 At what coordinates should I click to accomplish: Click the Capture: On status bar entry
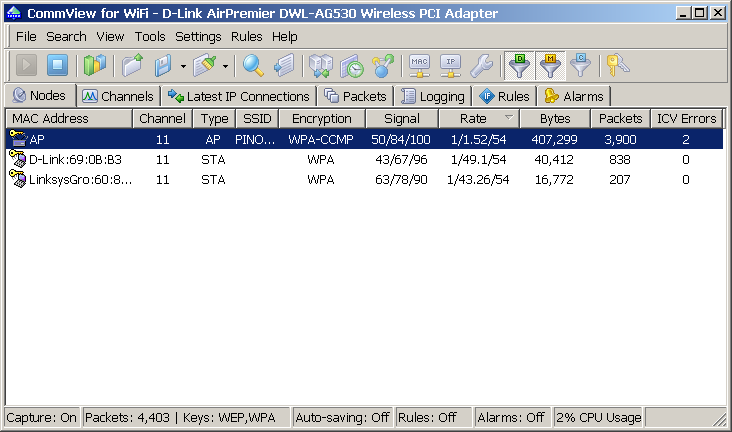[x=42, y=417]
